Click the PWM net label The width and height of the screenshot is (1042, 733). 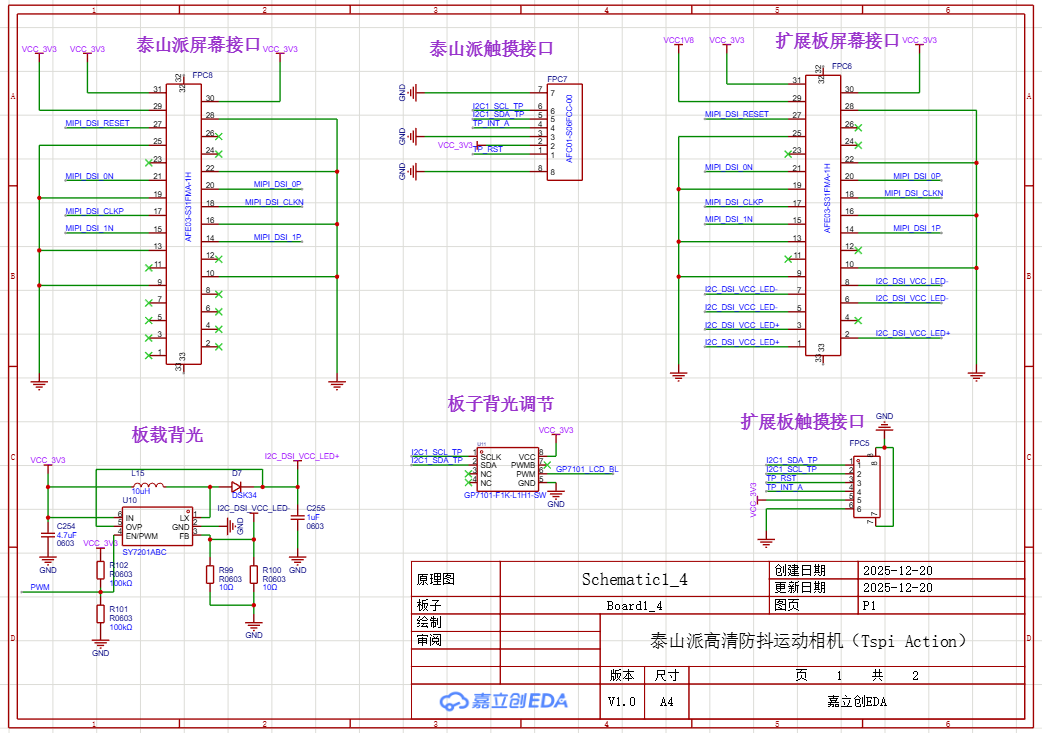40,587
